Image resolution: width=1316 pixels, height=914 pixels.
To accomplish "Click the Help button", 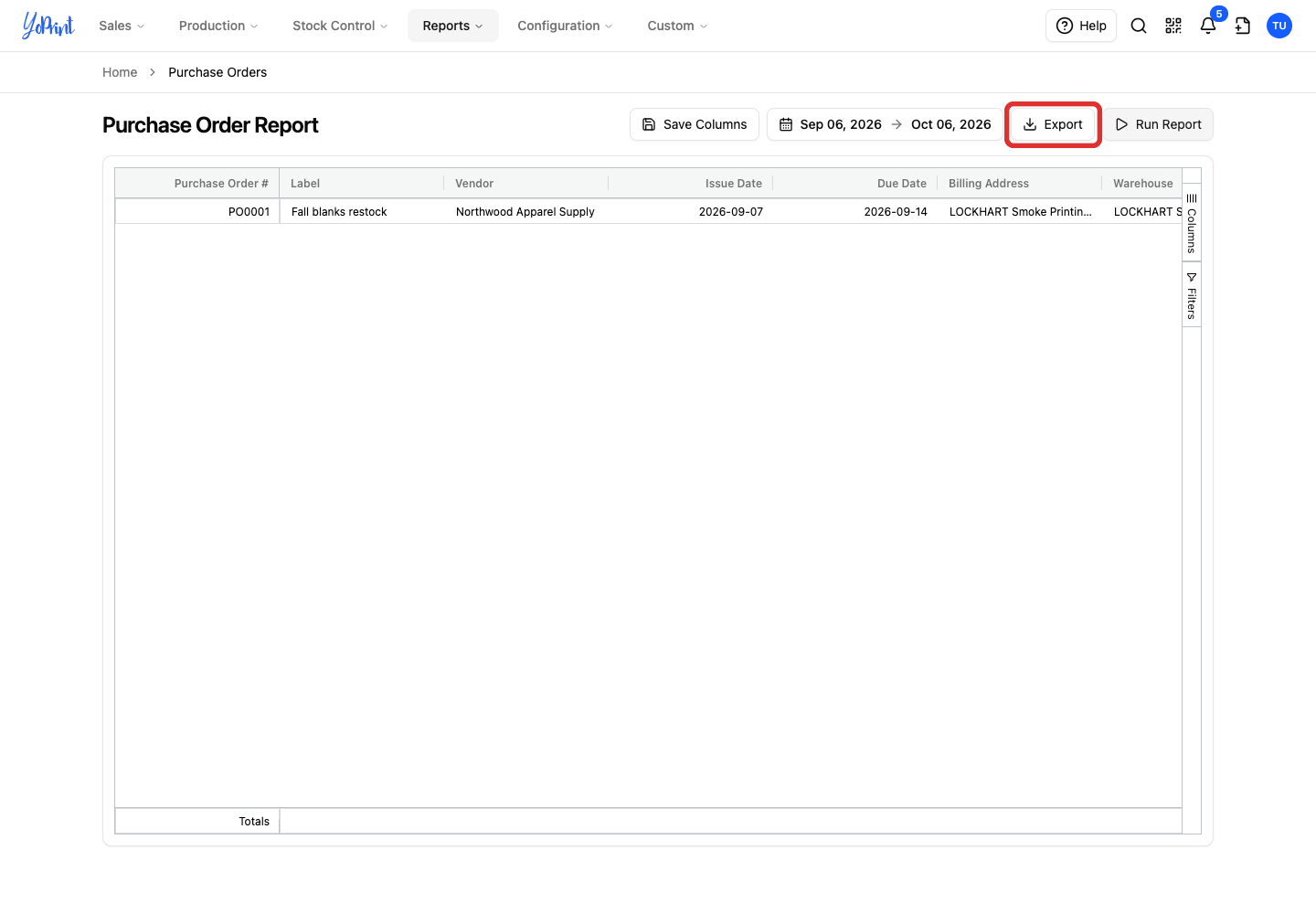I will [1081, 26].
